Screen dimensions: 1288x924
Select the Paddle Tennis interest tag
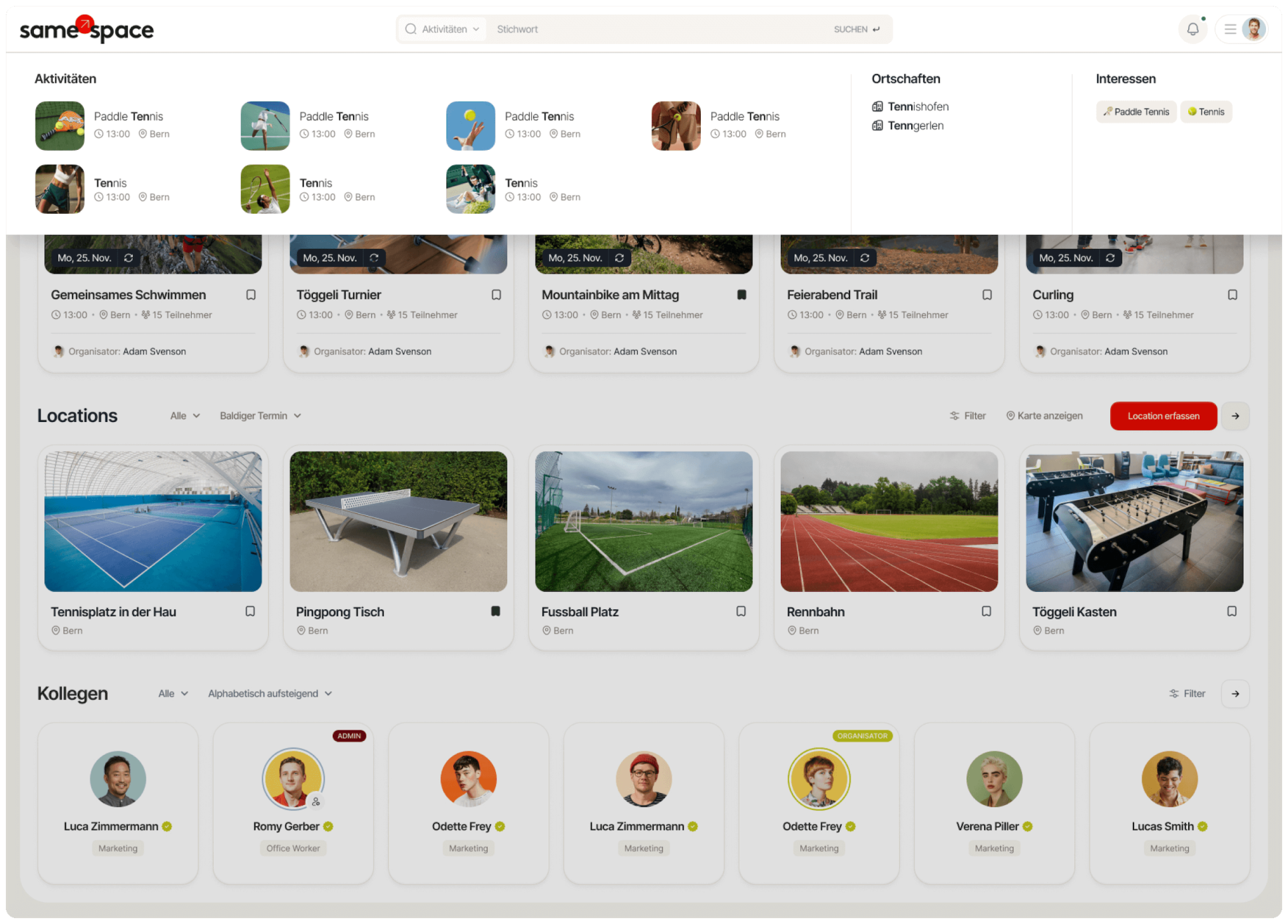point(1136,112)
